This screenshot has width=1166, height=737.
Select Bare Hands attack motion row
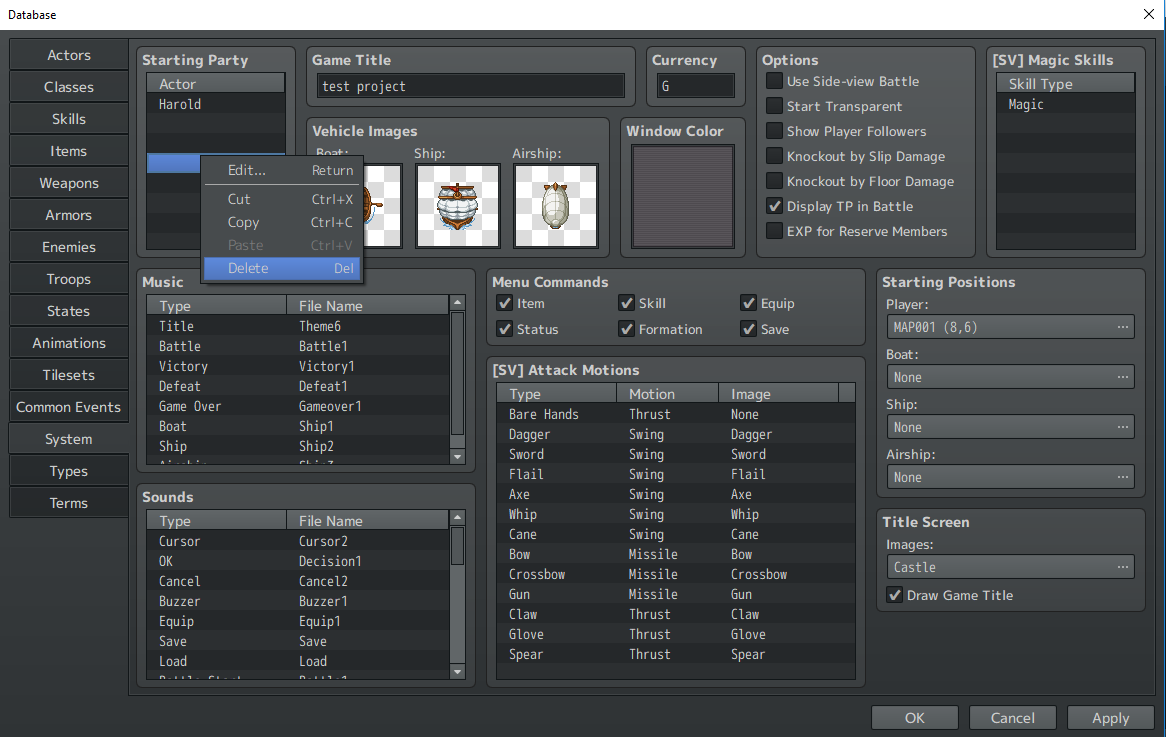676,414
